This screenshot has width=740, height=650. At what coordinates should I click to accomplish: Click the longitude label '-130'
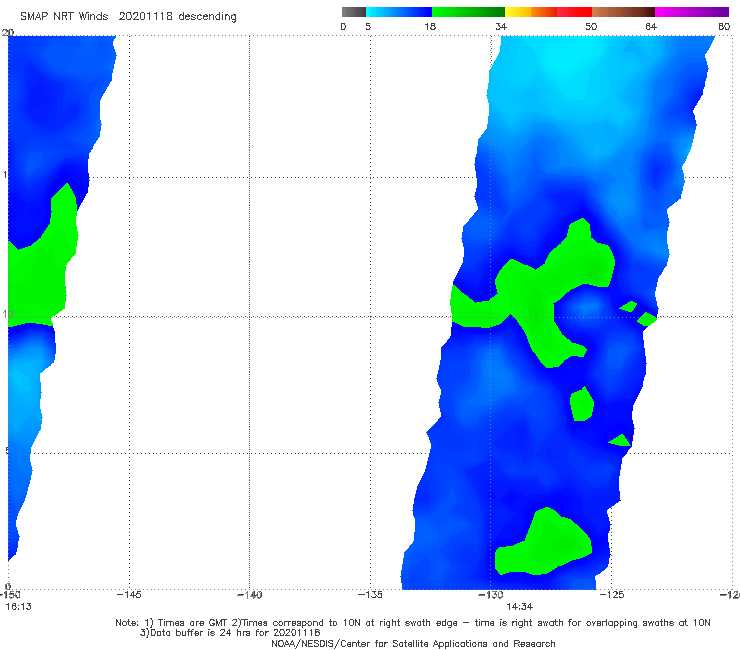tap(491, 595)
